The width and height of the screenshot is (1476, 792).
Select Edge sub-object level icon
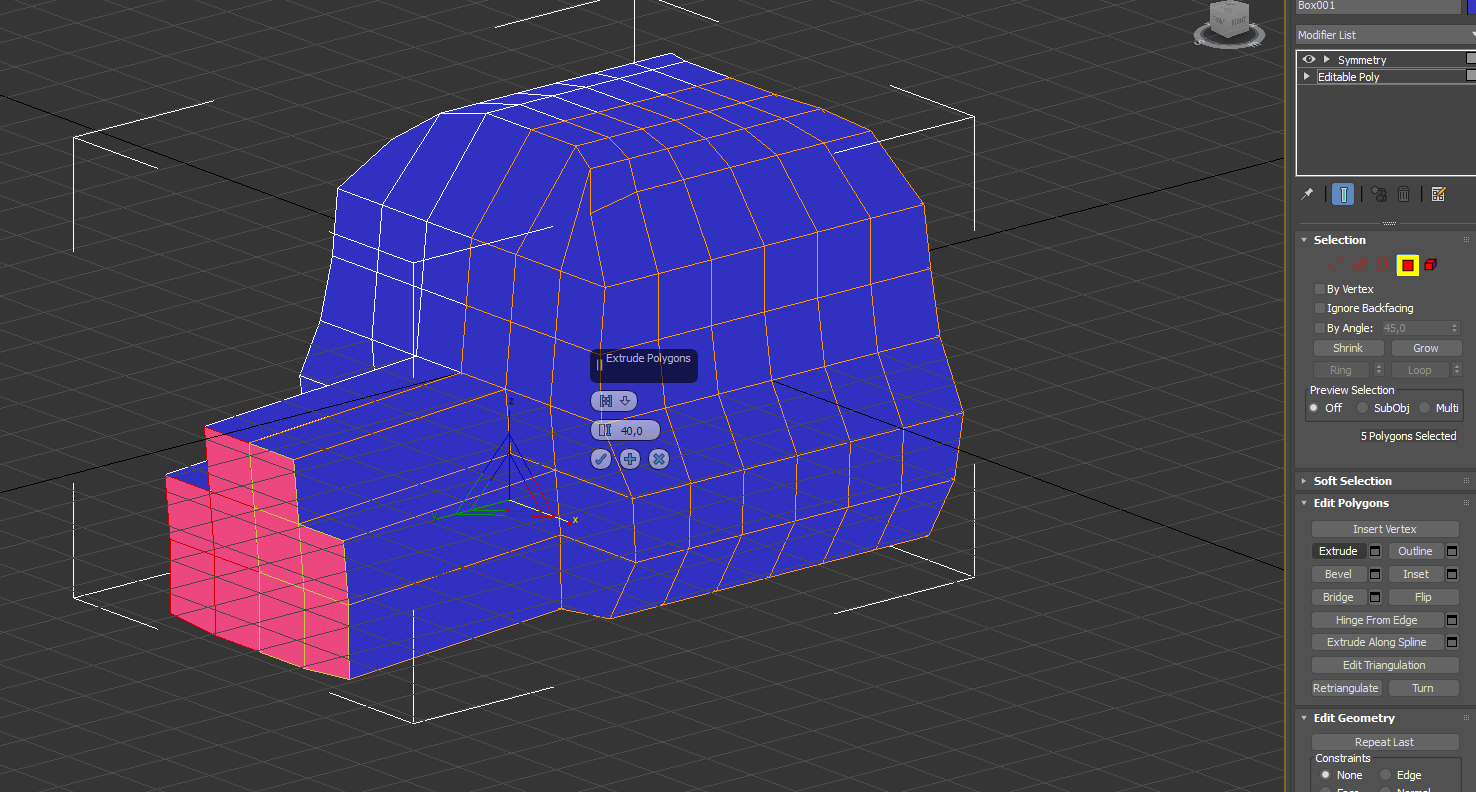[1359, 265]
